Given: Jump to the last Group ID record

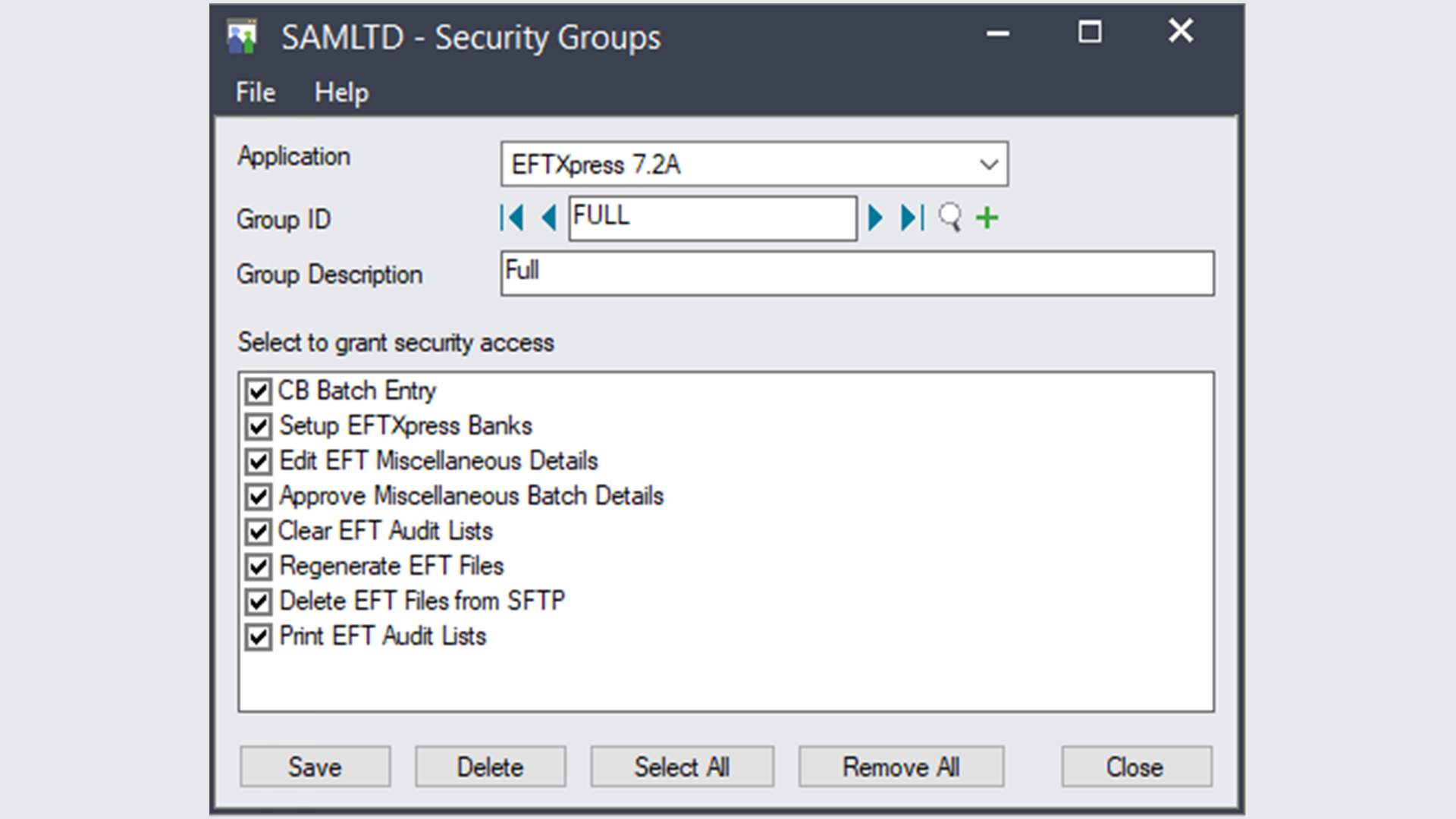Looking at the screenshot, I should click(x=908, y=218).
